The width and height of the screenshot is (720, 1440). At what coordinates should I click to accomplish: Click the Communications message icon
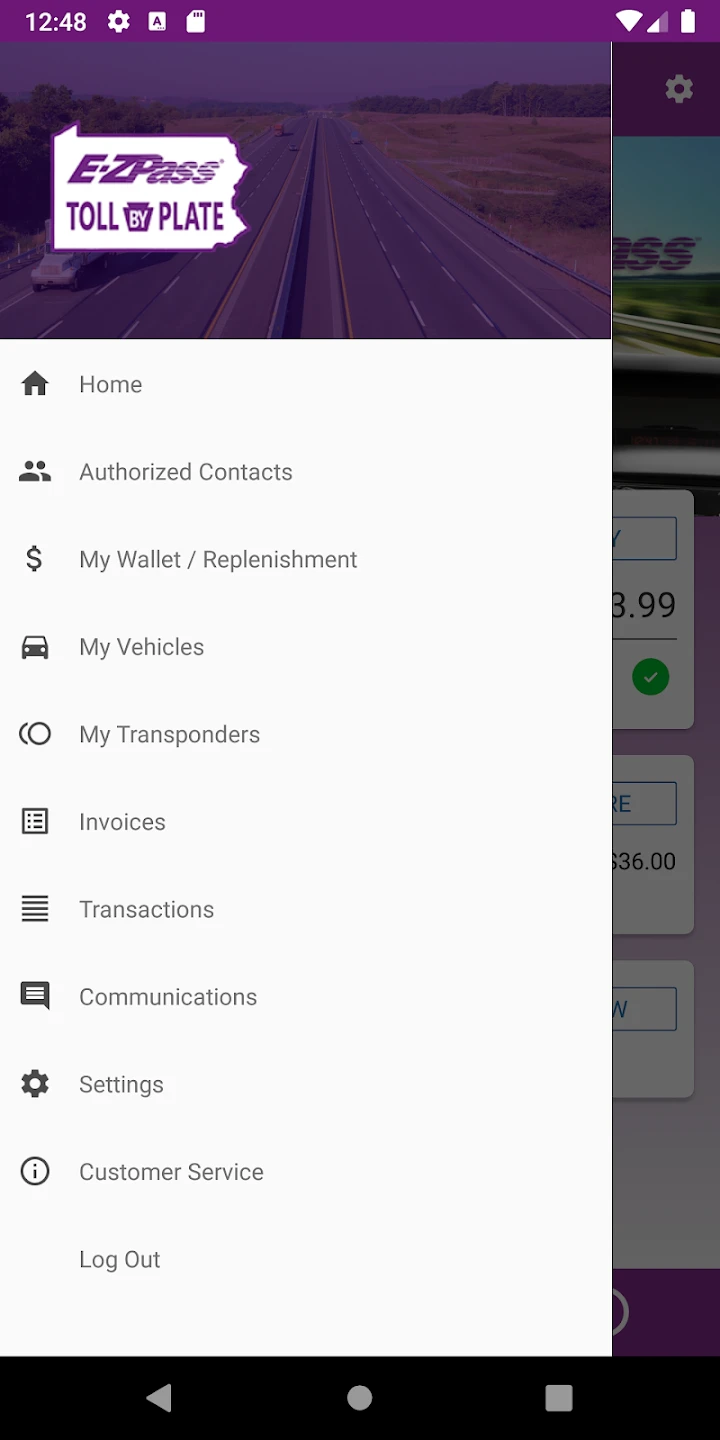(x=35, y=996)
